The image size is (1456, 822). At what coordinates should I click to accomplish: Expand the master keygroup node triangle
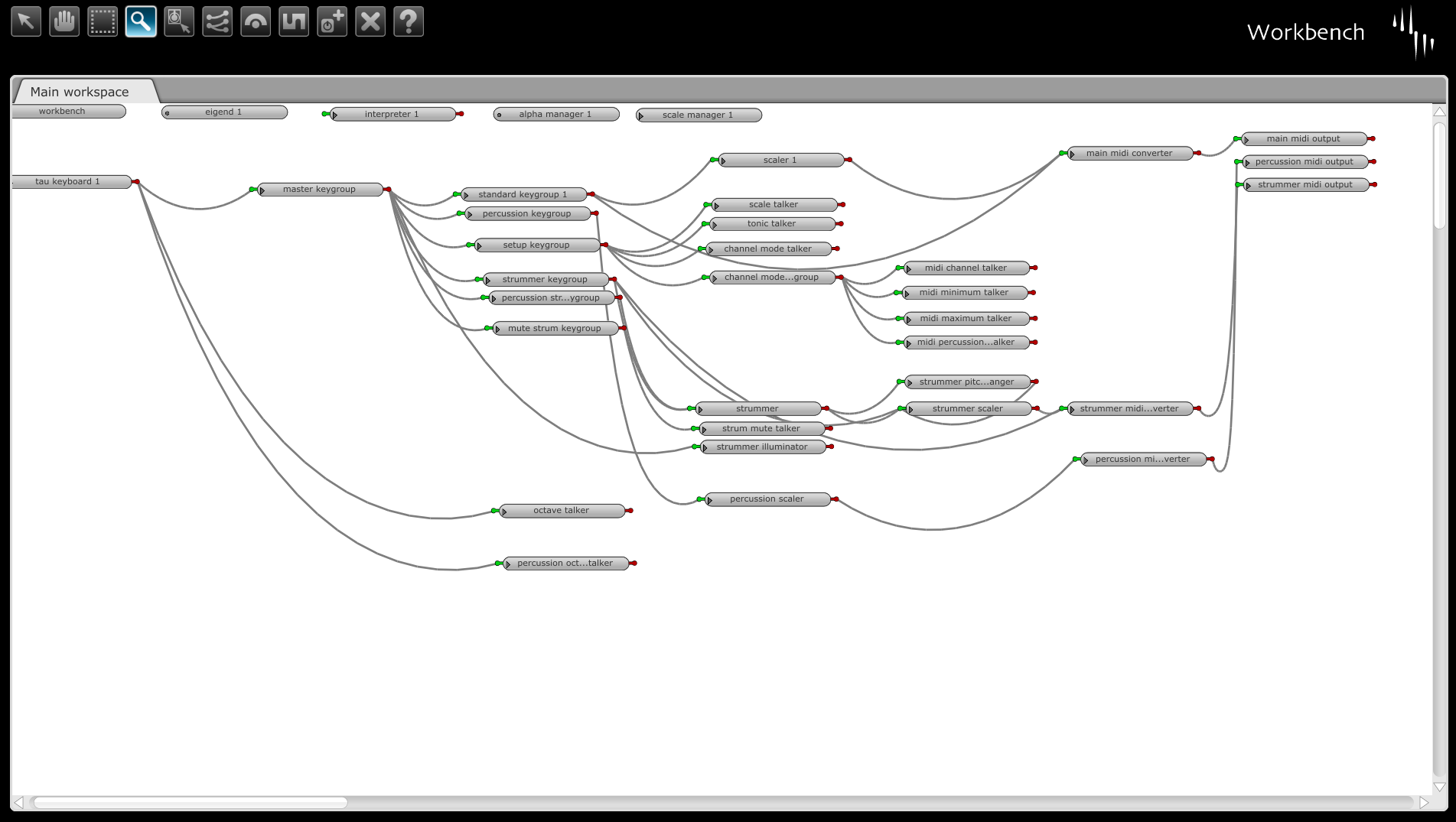click(x=262, y=190)
